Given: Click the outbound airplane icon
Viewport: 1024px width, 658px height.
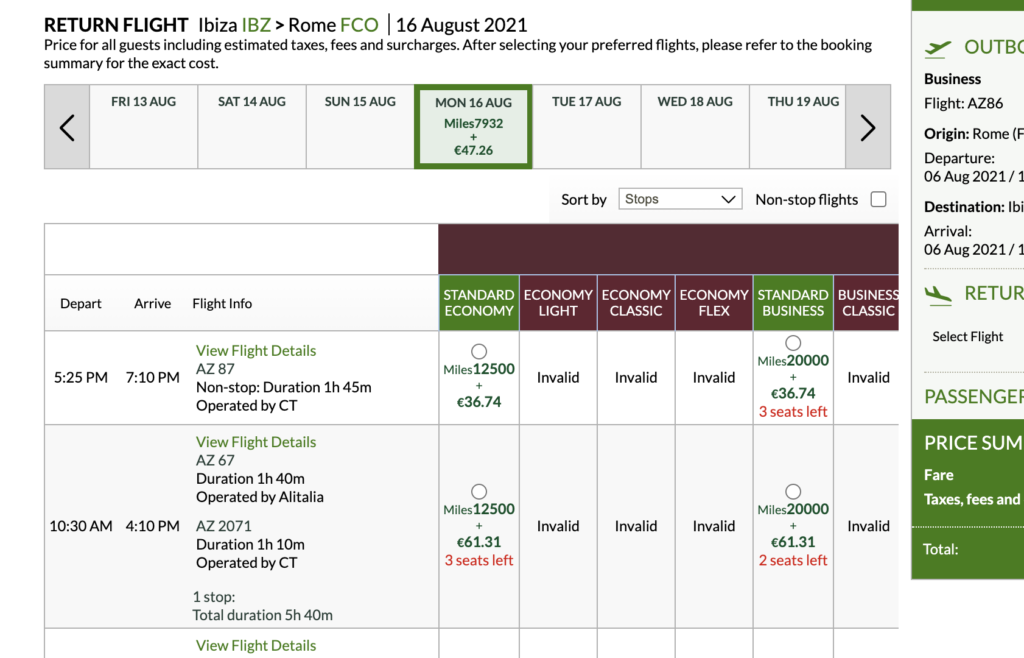Looking at the screenshot, I should [938, 47].
